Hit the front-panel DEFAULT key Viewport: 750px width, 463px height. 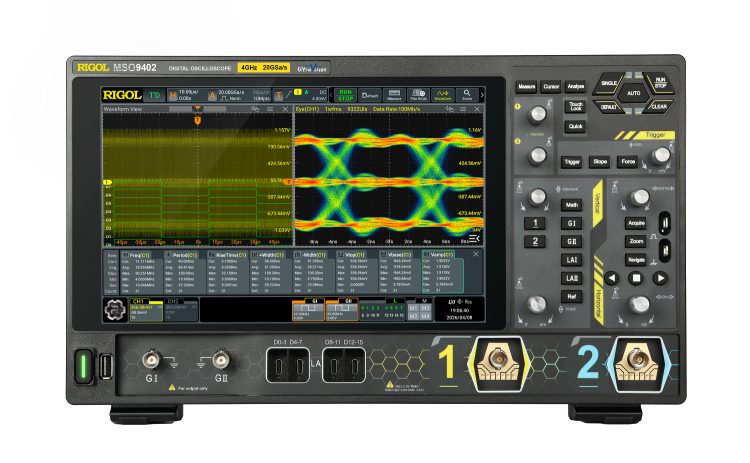pos(608,107)
